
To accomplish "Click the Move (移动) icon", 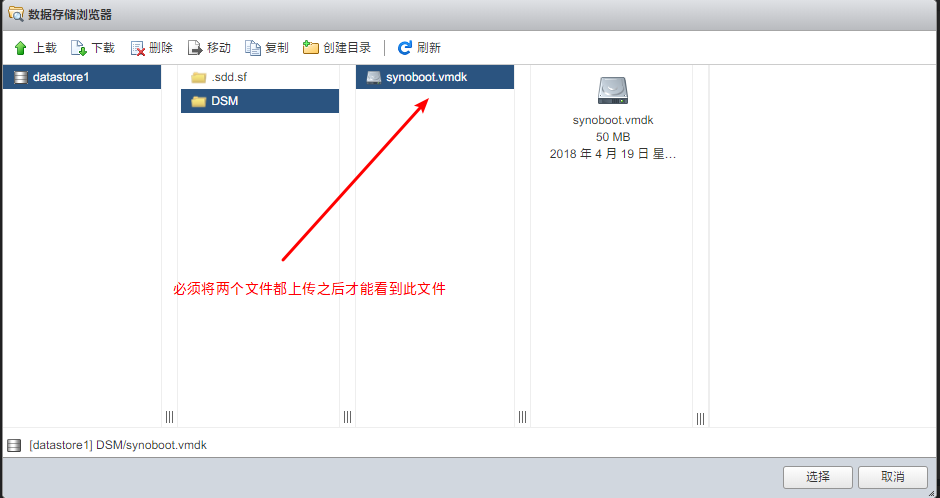I will point(195,48).
